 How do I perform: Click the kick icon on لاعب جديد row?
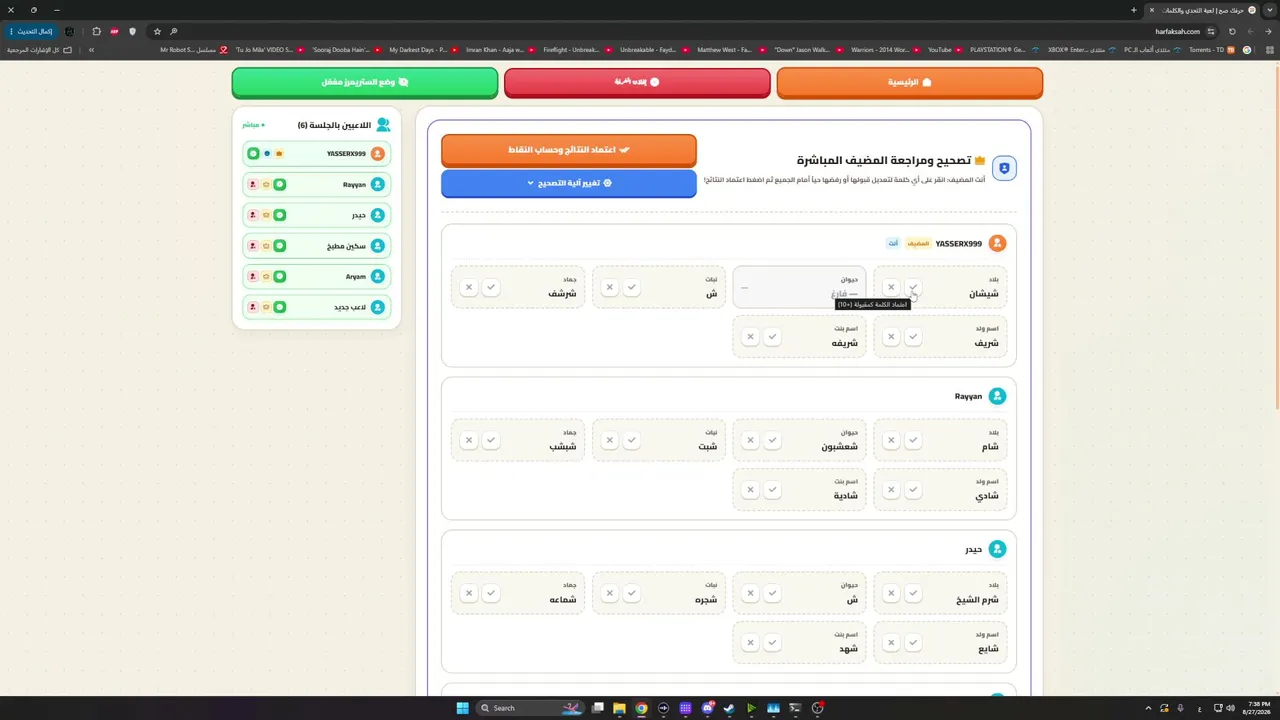253,307
